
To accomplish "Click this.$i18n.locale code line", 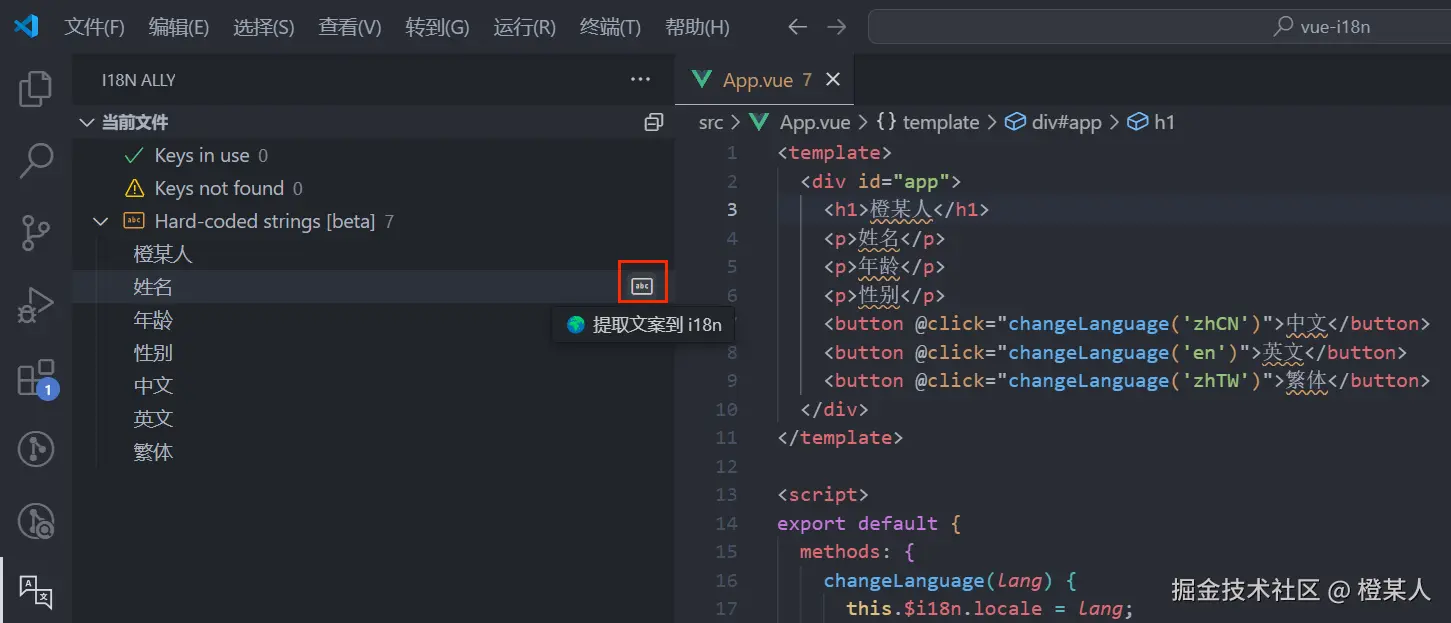I will (x=990, y=609).
